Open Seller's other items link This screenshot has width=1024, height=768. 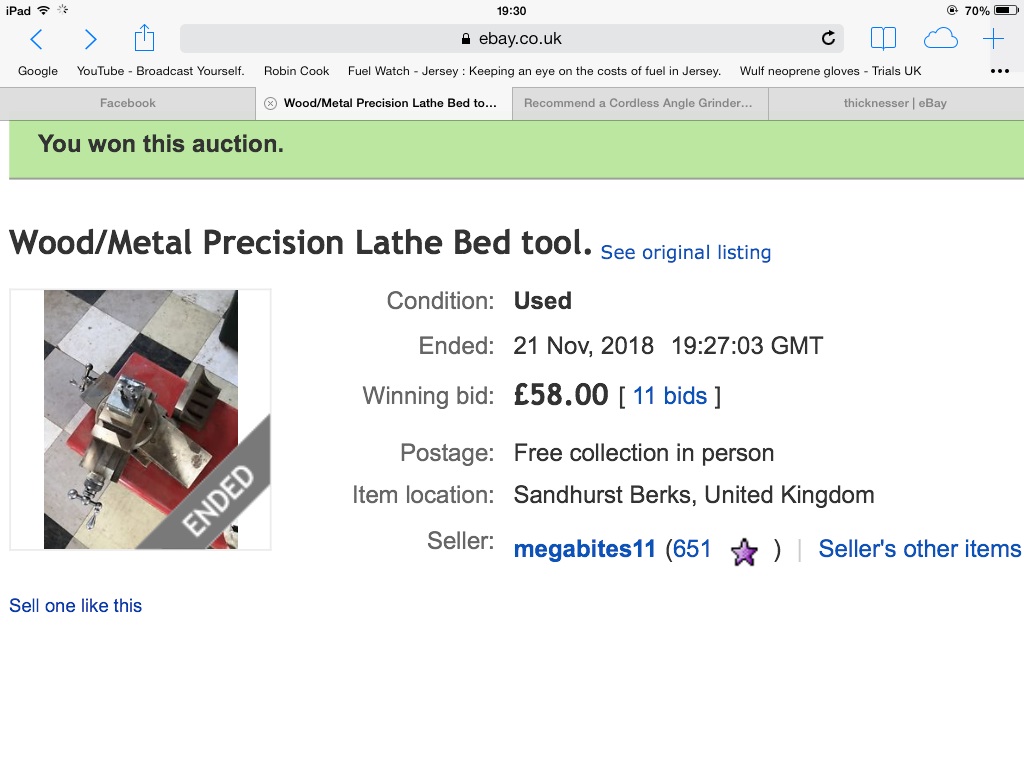click(919, 549)
